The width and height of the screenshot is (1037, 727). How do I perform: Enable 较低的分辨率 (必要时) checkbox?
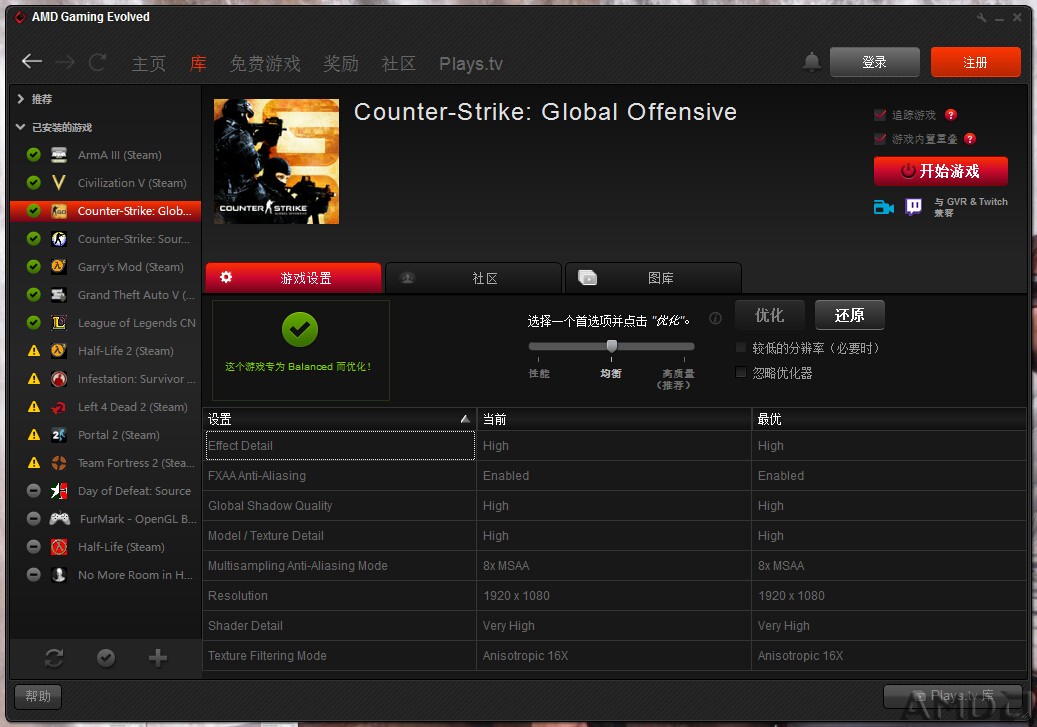741,348
